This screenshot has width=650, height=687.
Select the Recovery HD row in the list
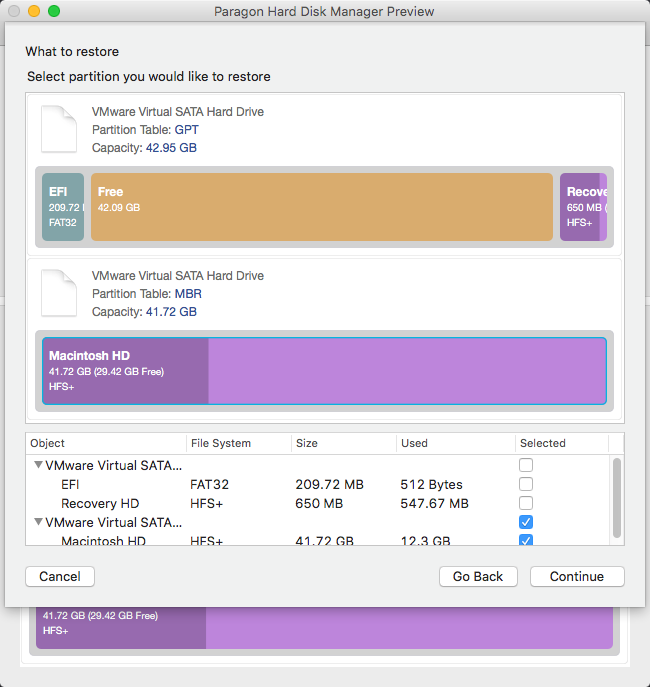coord(318,503)
